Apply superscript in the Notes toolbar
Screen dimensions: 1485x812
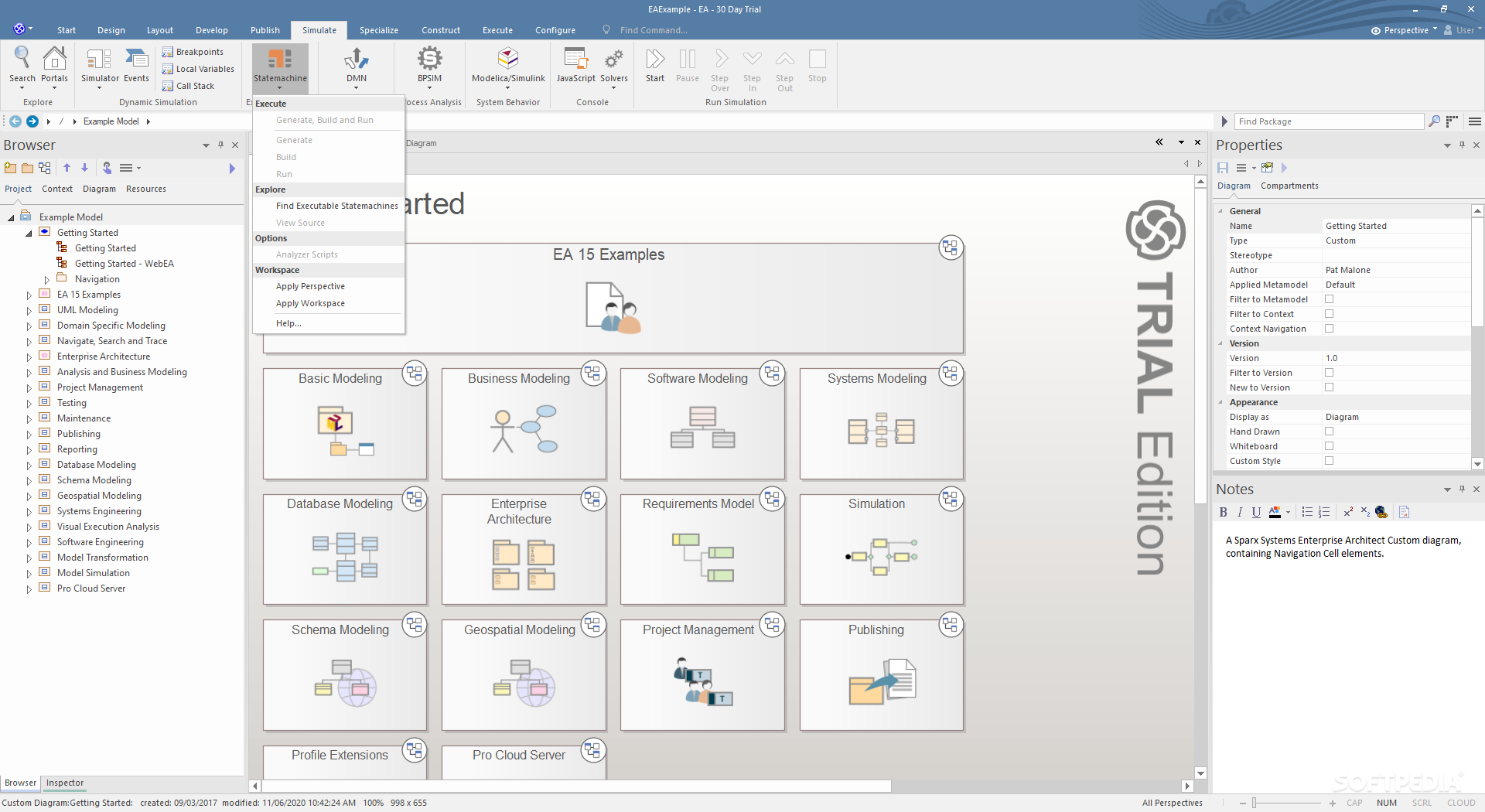pyautogui.click(x=1348, y=512)
